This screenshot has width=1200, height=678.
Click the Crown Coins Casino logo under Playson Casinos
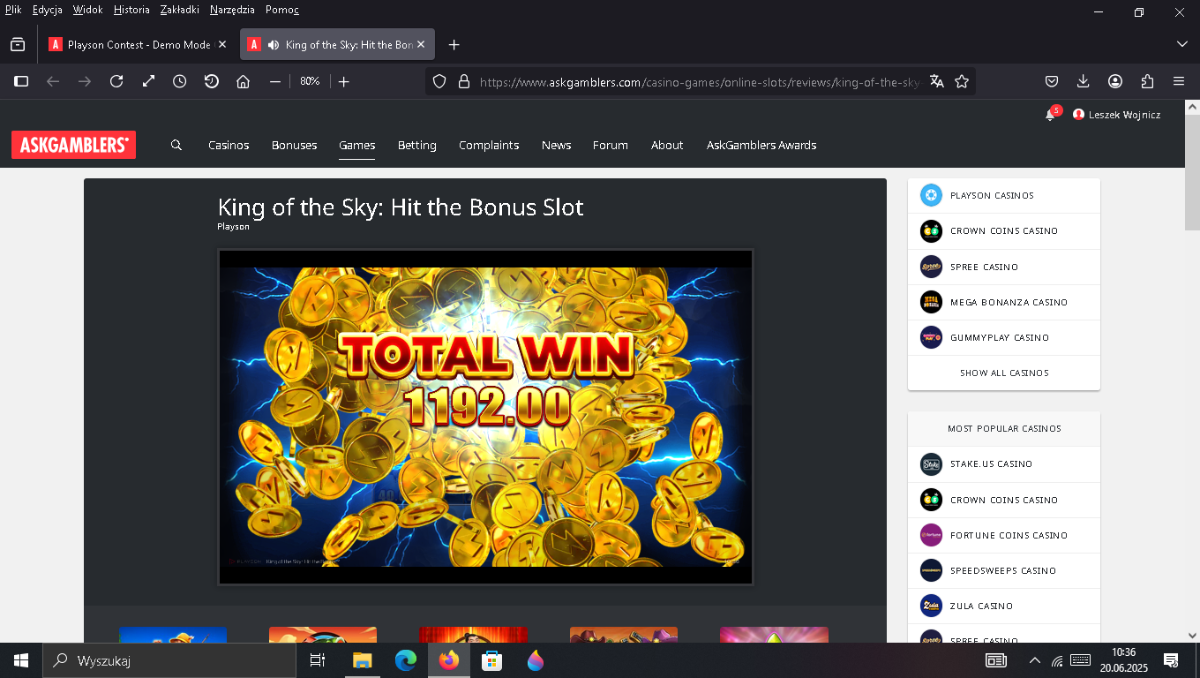point(931,231)
